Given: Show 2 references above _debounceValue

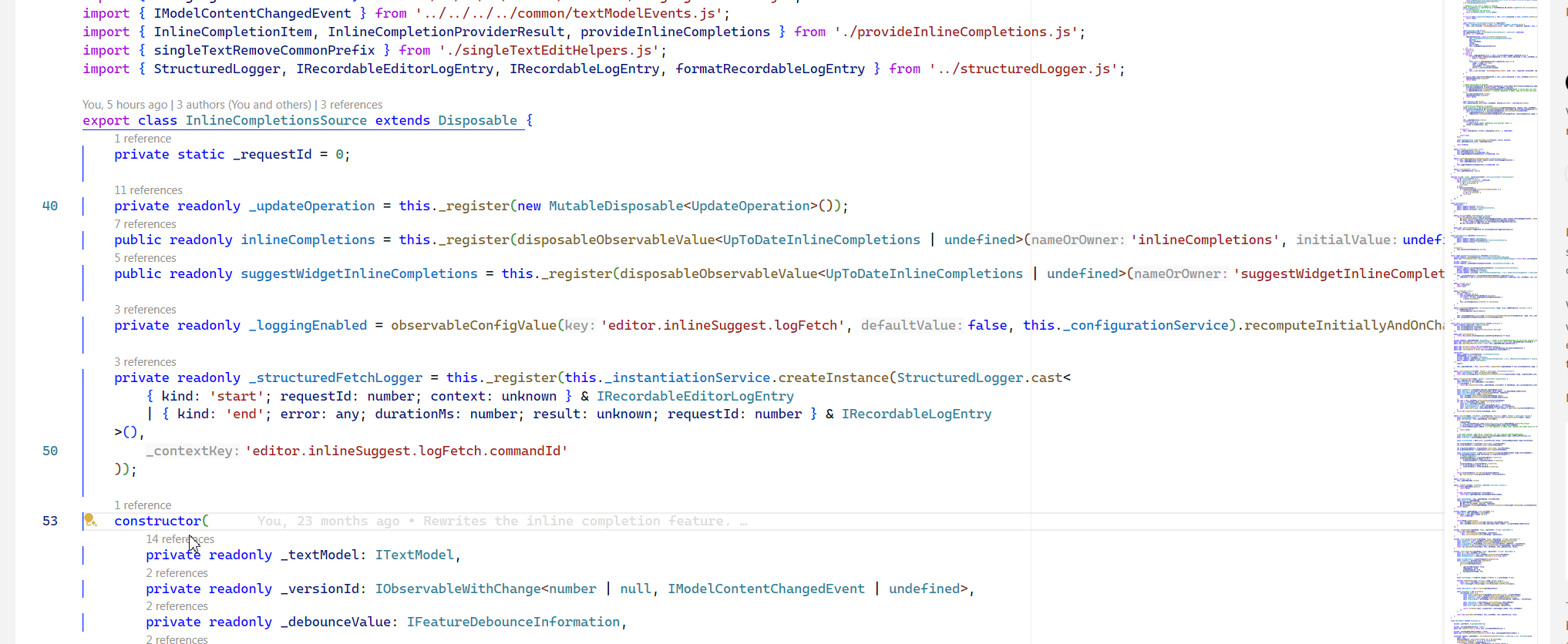Looking at the screenshot, I should (177, 606).
